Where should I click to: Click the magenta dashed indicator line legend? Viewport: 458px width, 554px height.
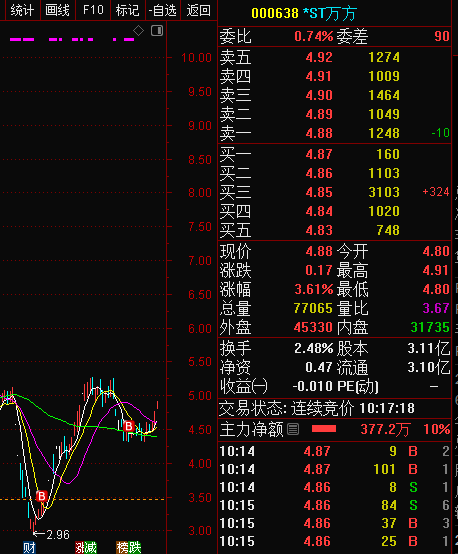point(72,40)
